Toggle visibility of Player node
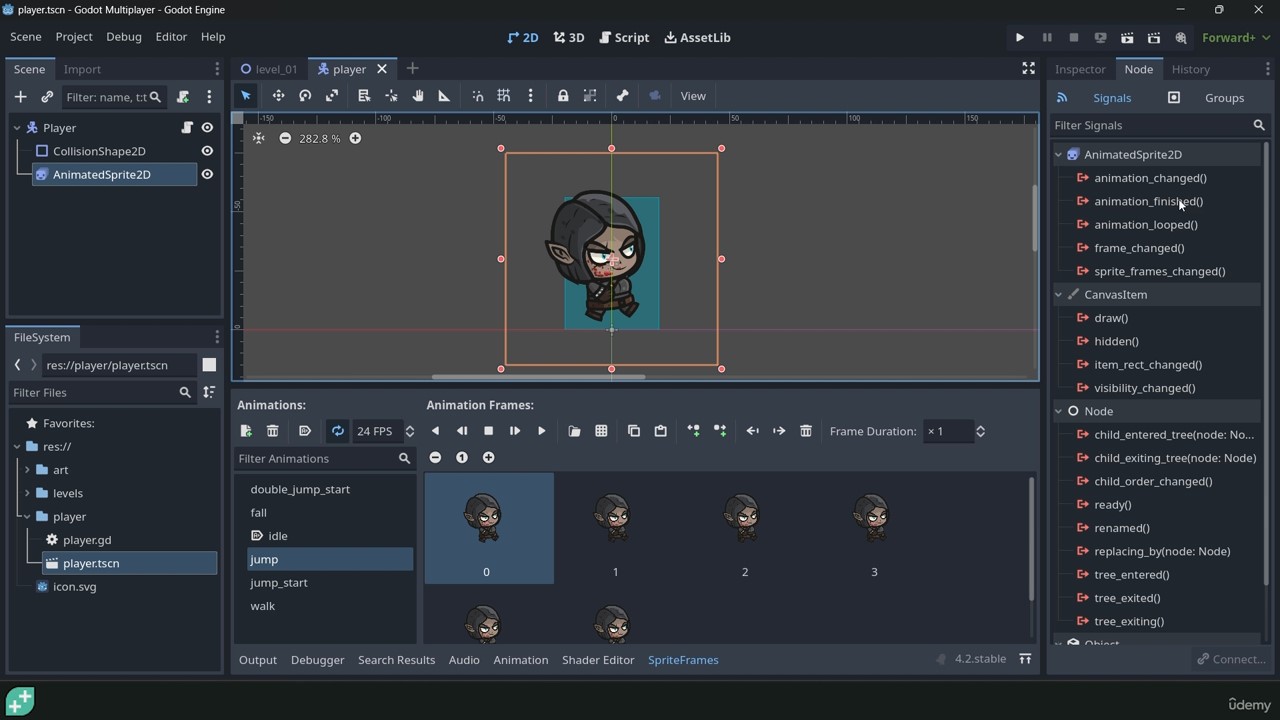This screenshot has height=720, width=1280. pos(207,128)
